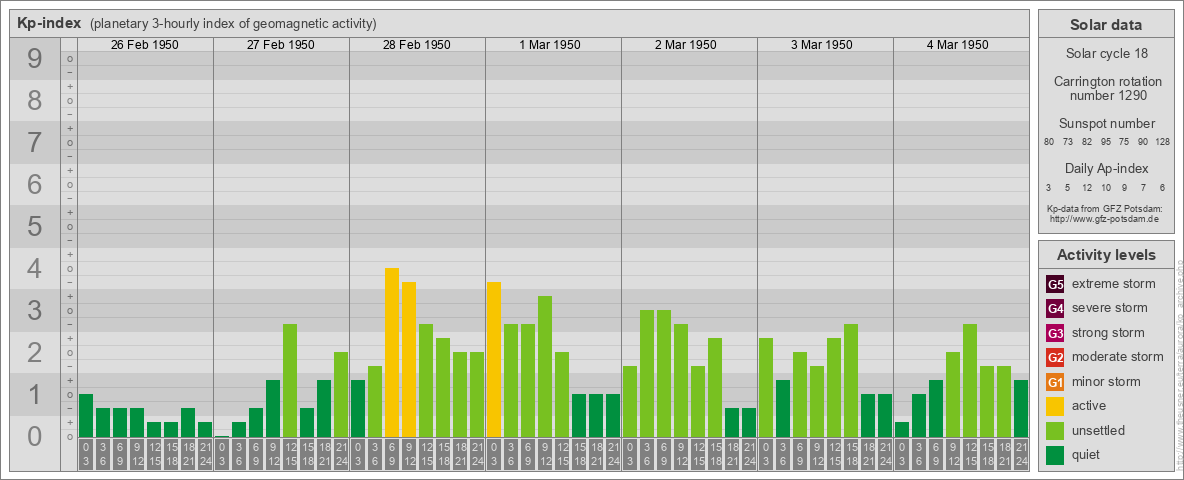
Task: Click the dark green quiet legend square
Action: [x=1055, y=455]
